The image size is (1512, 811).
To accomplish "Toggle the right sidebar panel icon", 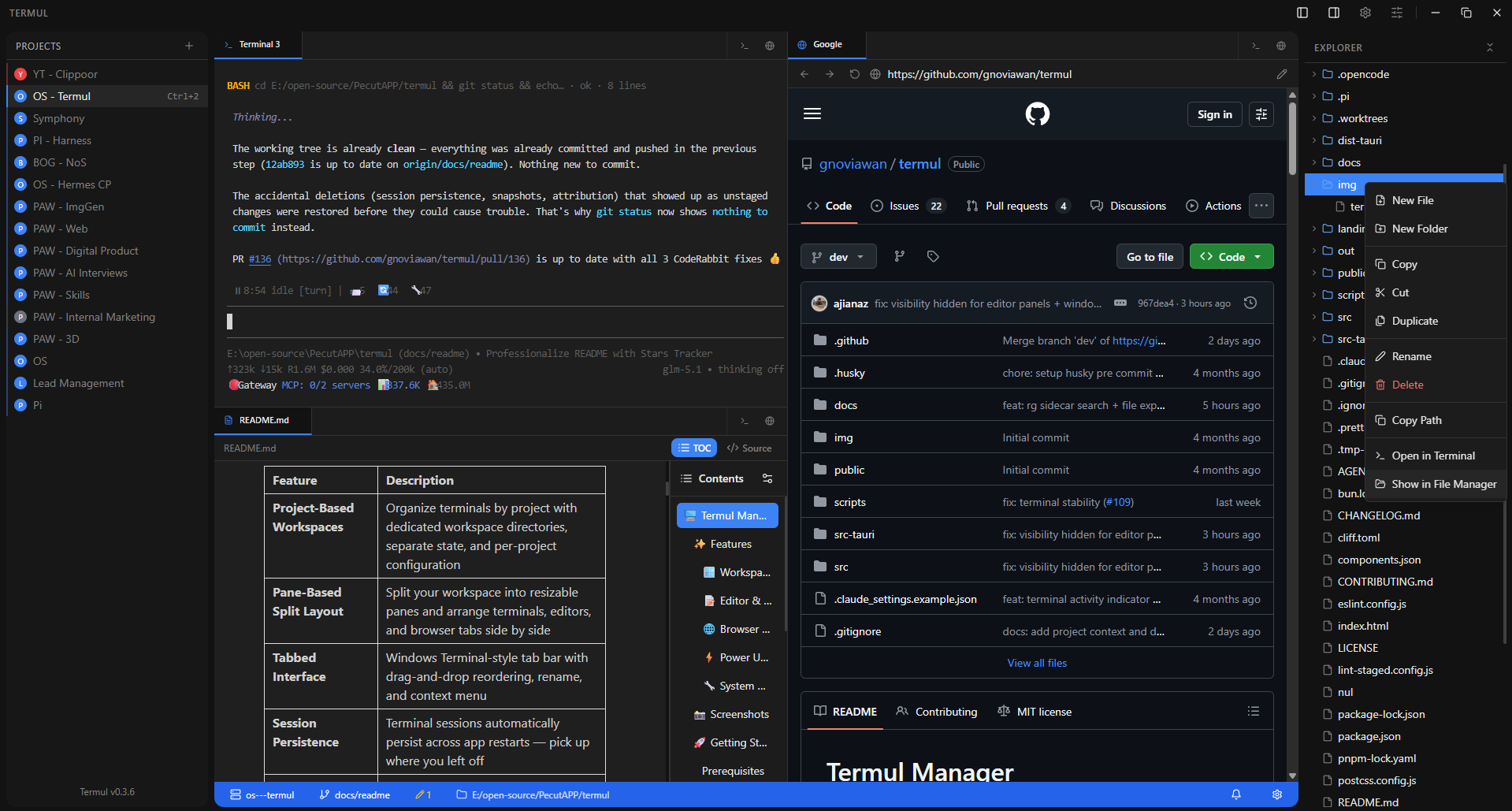I will 1334,13.
